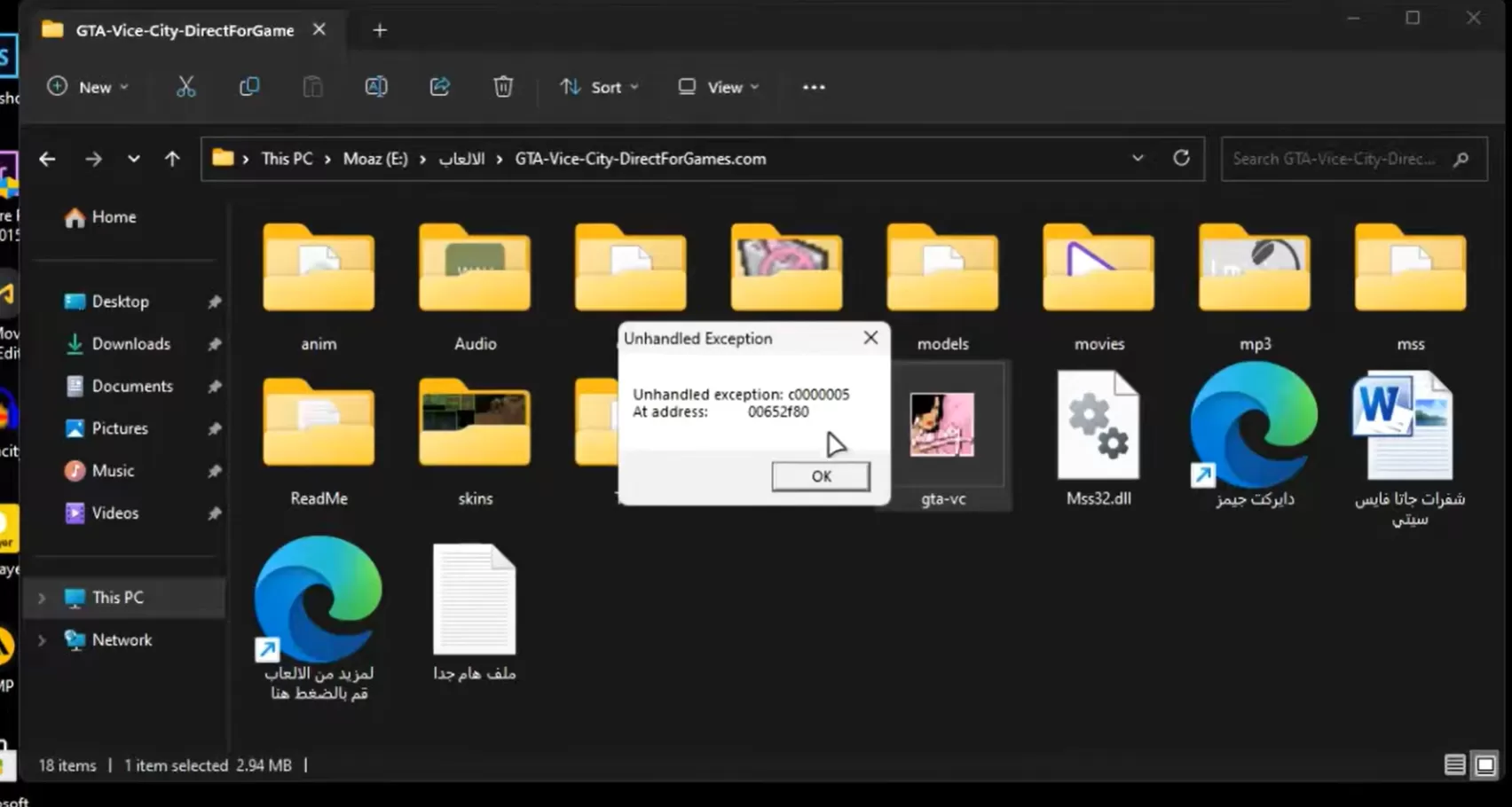Switch to details view layout

(x=1454, y=764)
